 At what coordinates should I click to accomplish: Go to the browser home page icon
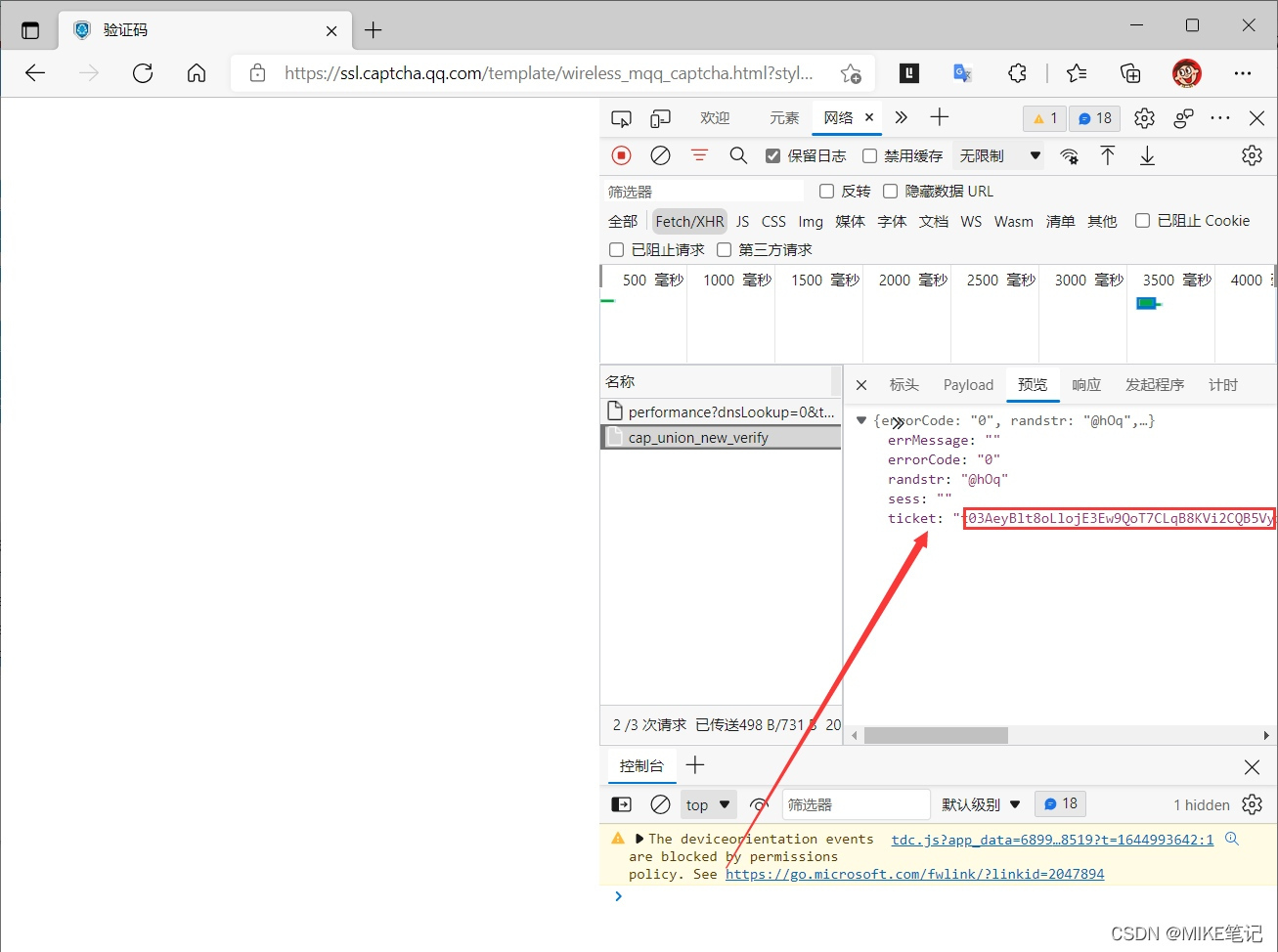click(197, 73)
